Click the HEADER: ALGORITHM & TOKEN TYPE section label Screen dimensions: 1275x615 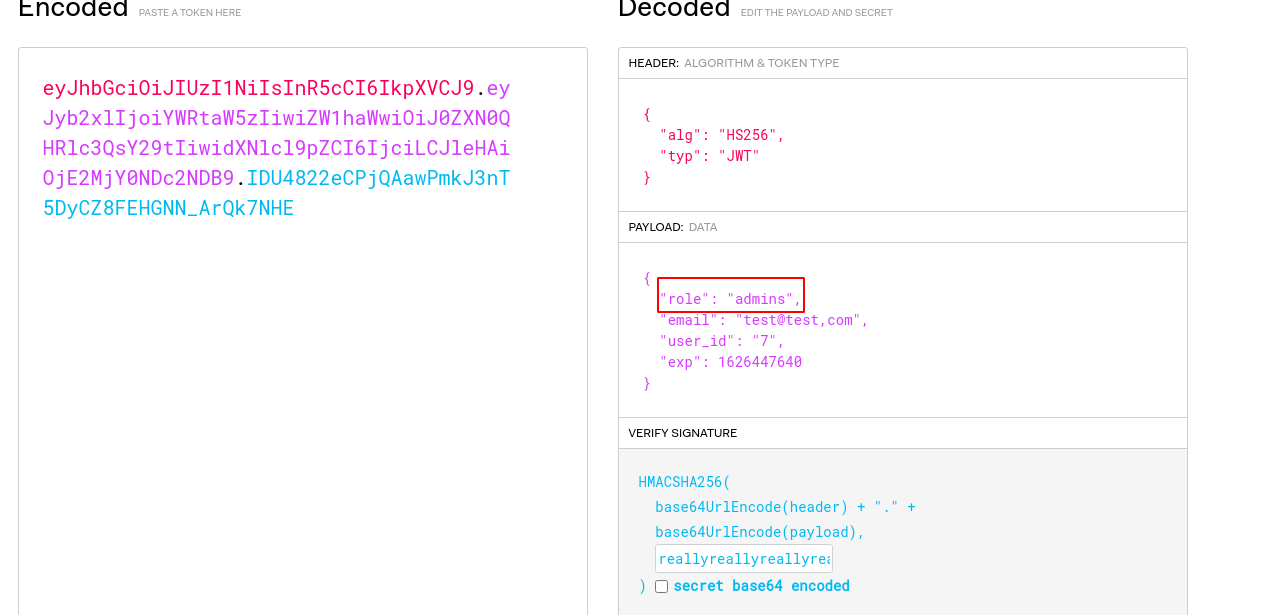click(x=733, y=63)
